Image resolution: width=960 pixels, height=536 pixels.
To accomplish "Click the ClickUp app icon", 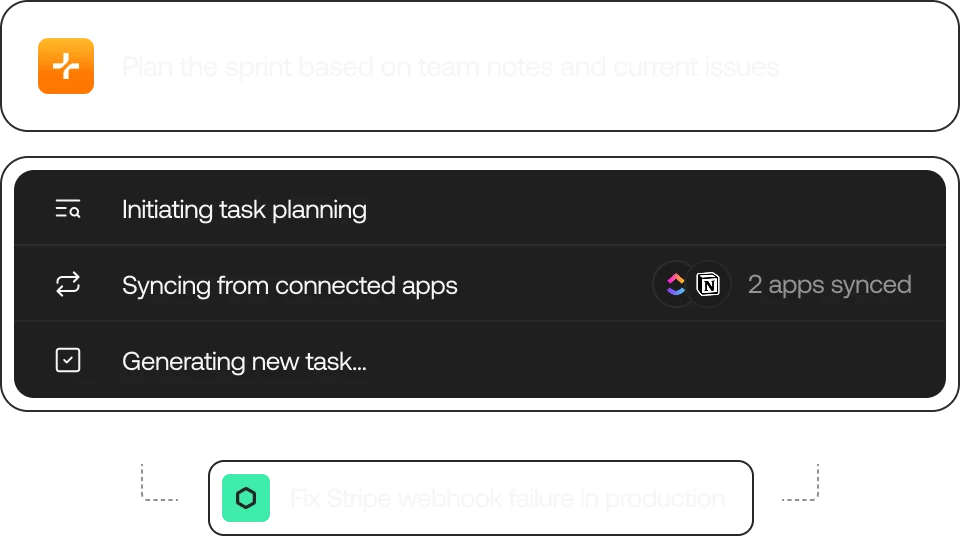I will click(x=676, y=285).
